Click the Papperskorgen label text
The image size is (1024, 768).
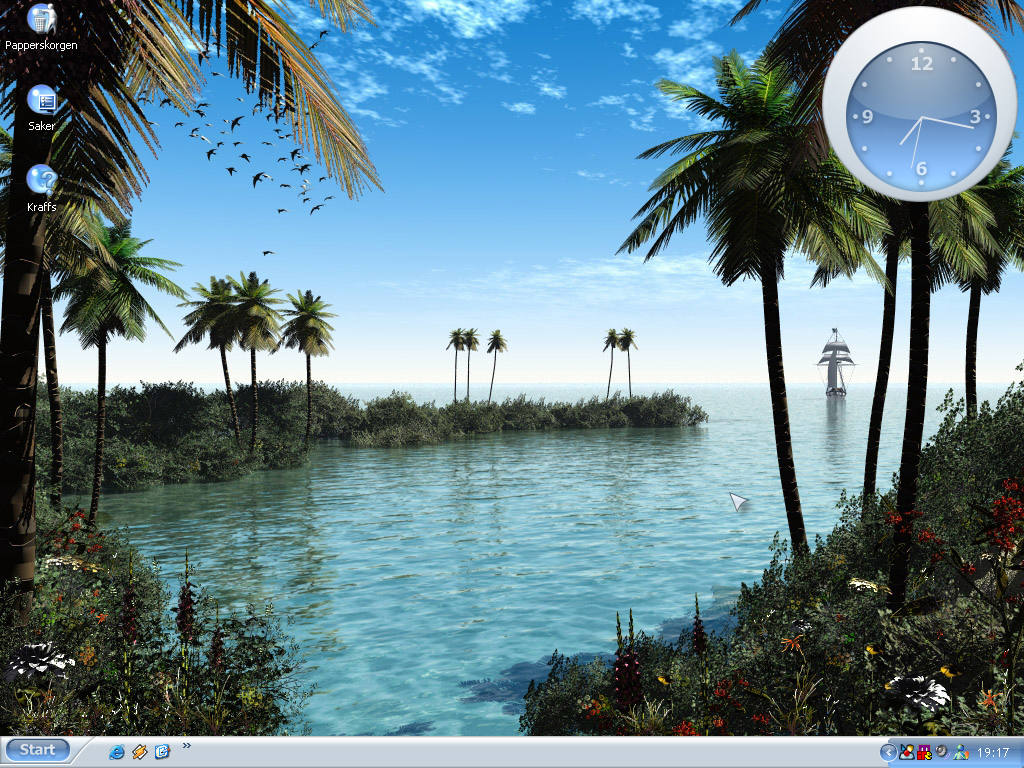coord(40,45)
